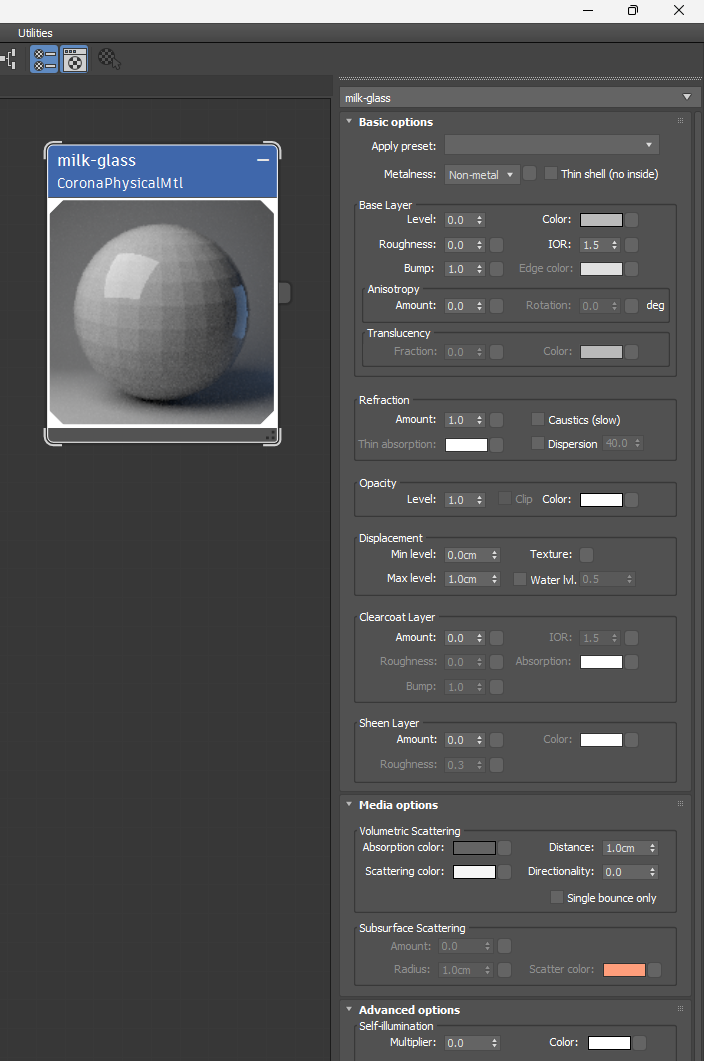Click the Refraction Amount spinner arrows
The width and height of the screenshot is (704, 1061).
[x=479, y=420]
